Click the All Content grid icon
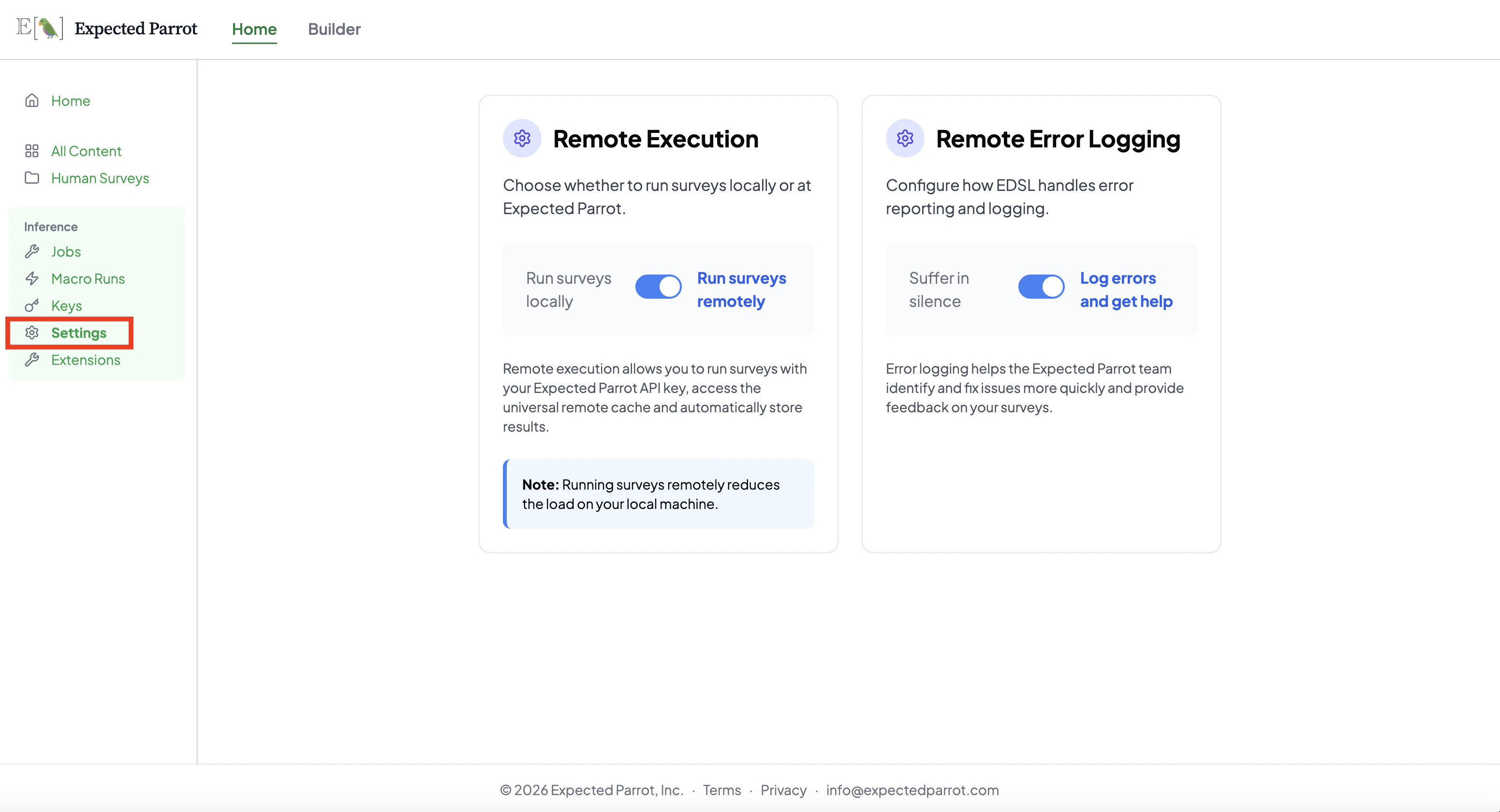The width and height of the screenshot is (1500, 812). click(x=32, y=150)
